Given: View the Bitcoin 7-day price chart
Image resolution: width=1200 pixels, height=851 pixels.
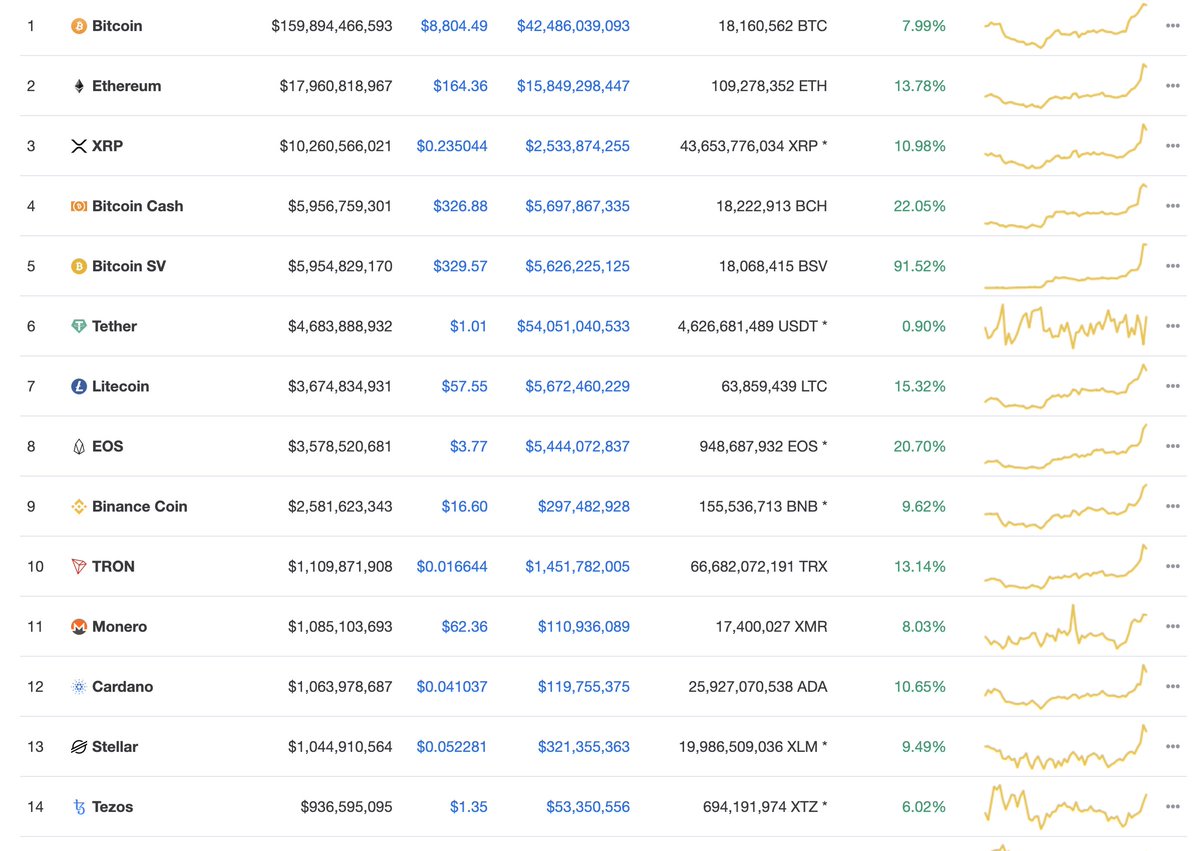Looking at the screenshot, I should 1066,26.
